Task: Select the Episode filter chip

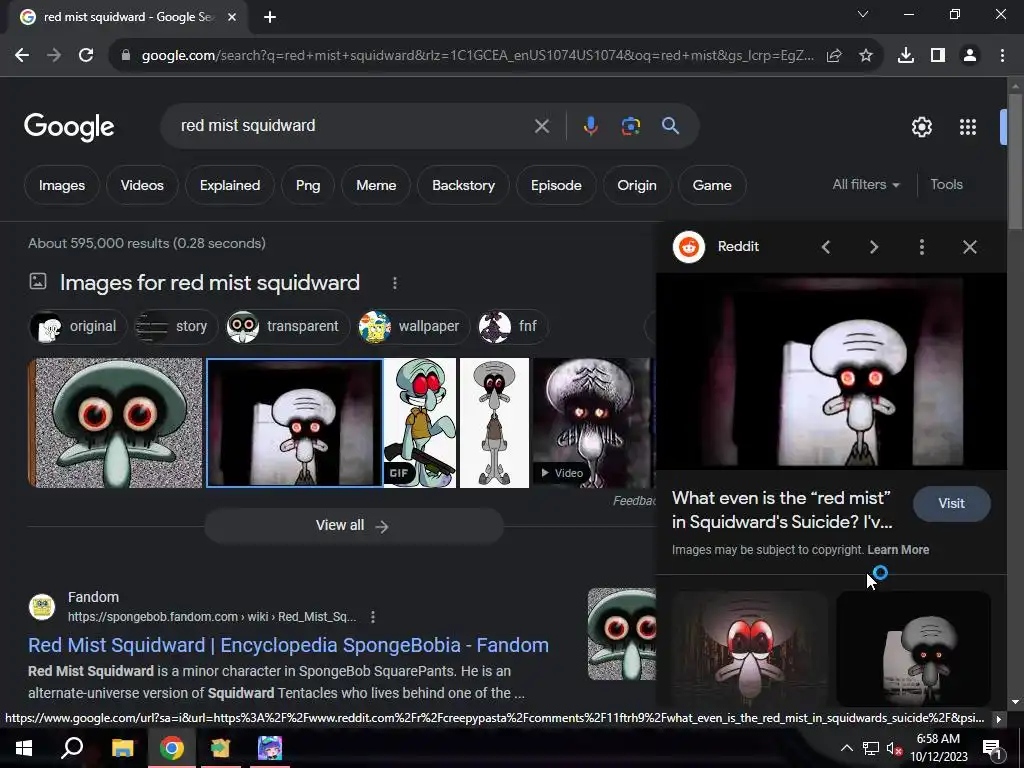Action: click(556, 185)
